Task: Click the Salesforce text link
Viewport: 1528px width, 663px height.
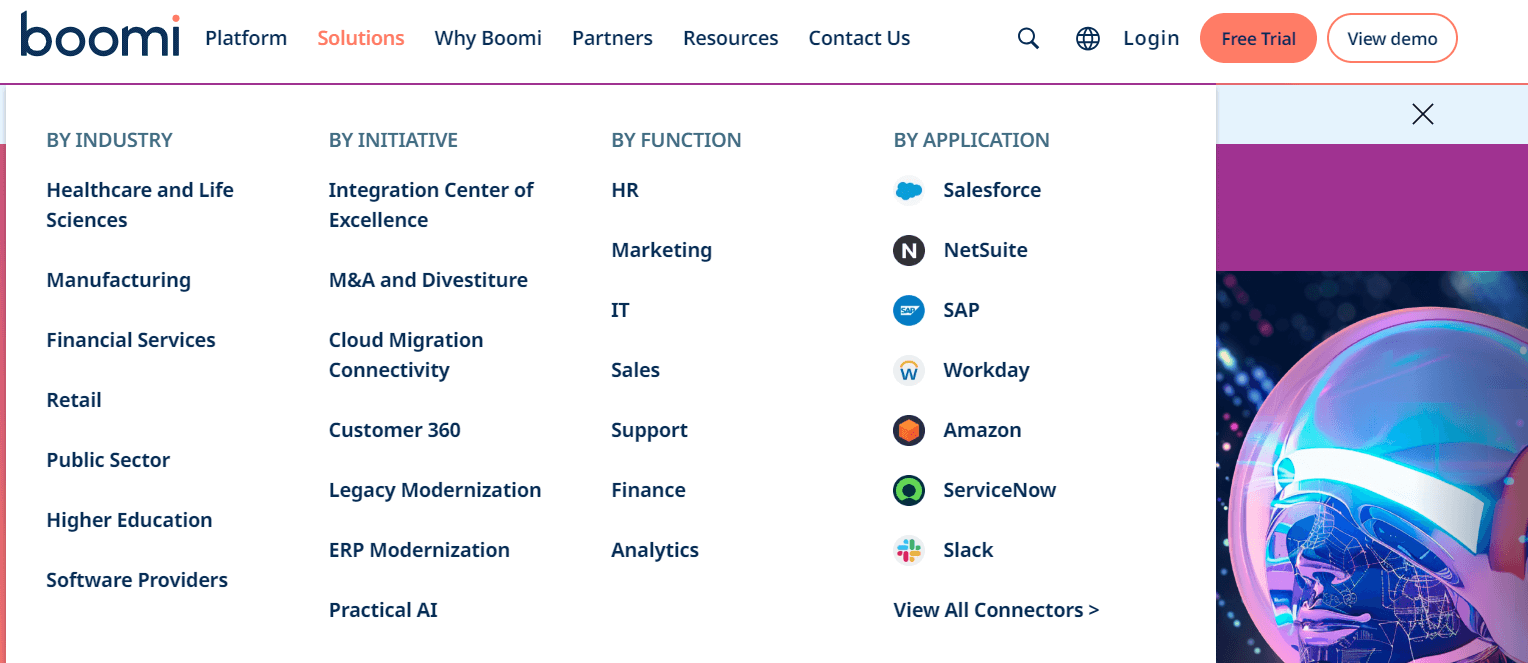Action: pos(992,190)
